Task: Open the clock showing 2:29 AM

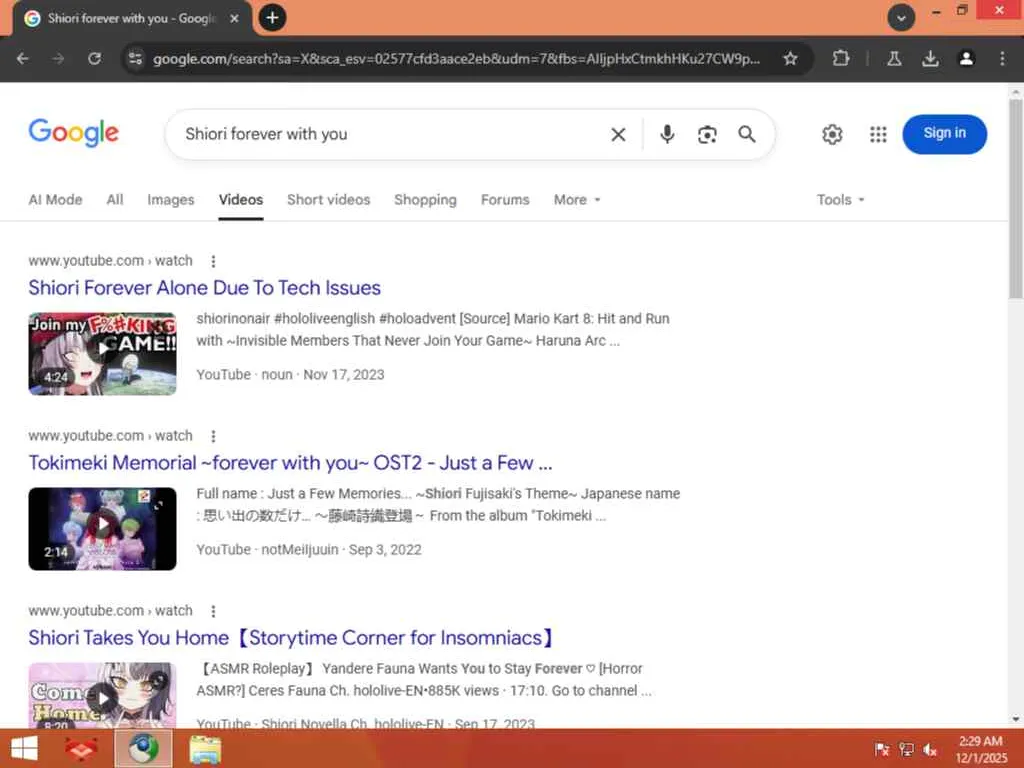Action: point(981,749)
